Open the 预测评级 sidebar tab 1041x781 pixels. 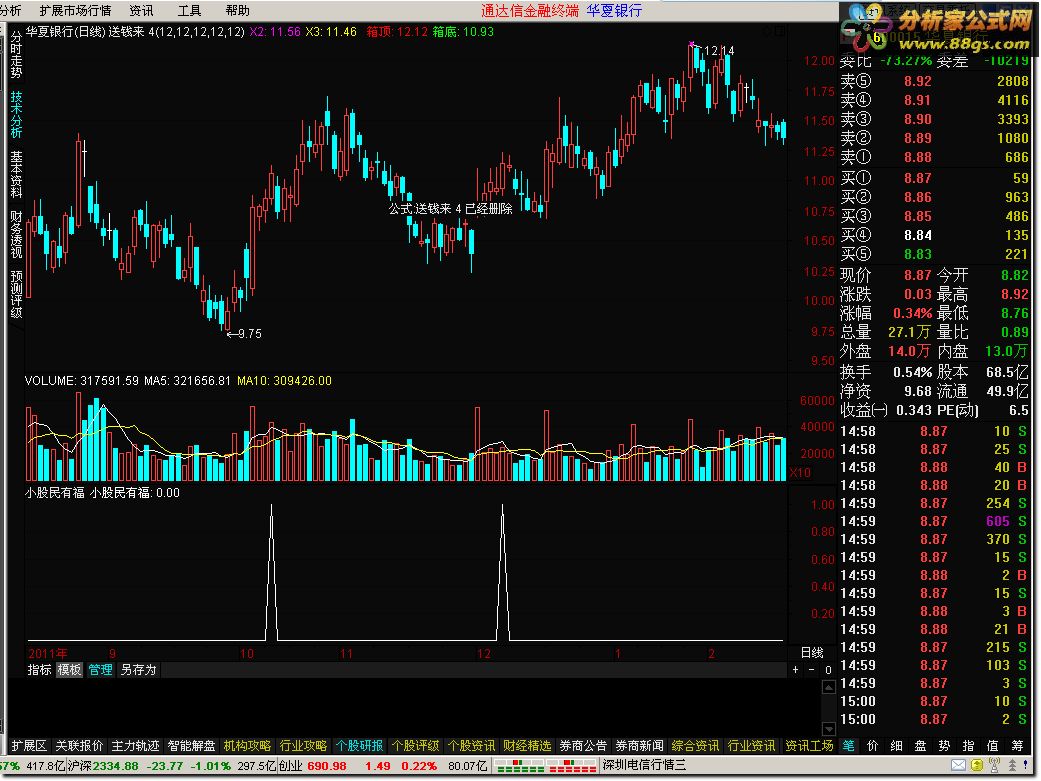[16, 294]
